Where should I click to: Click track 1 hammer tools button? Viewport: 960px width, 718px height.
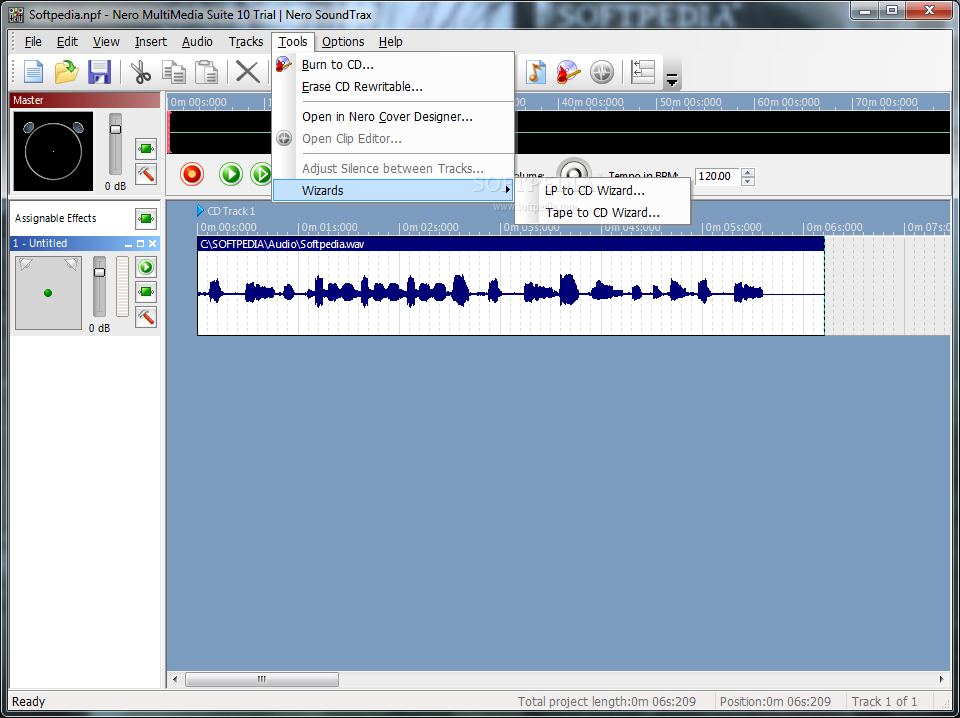coord(146,317)
